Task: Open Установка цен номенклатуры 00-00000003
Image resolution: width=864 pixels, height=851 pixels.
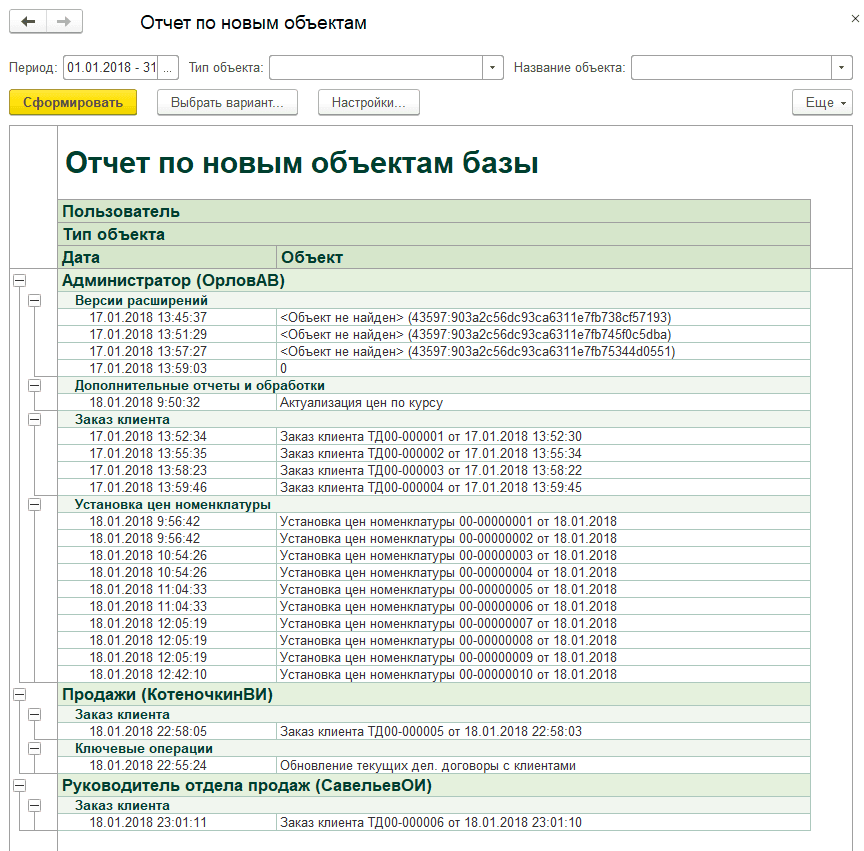Action: click(543, 556)
